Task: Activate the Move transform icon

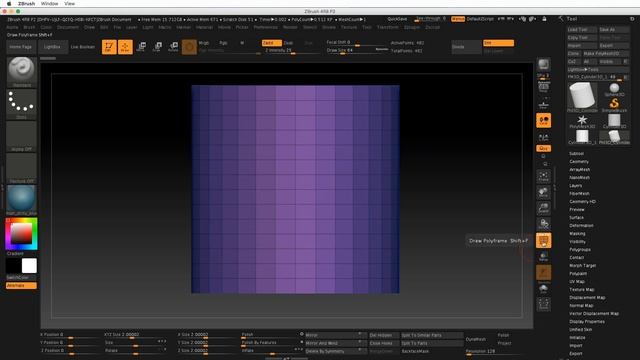Action: tap(141, 47)
